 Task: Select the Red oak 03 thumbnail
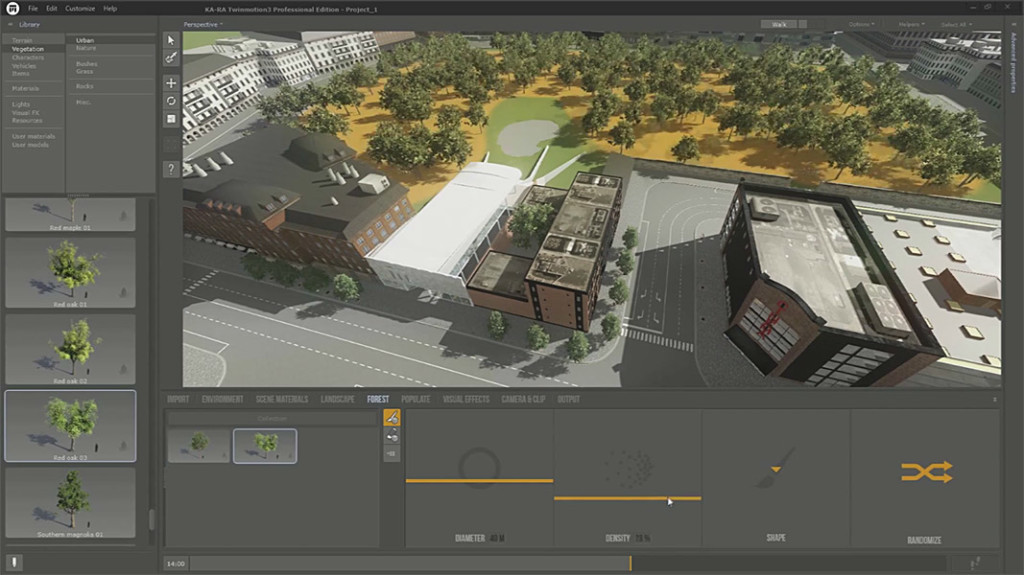[x=71, y=426]
